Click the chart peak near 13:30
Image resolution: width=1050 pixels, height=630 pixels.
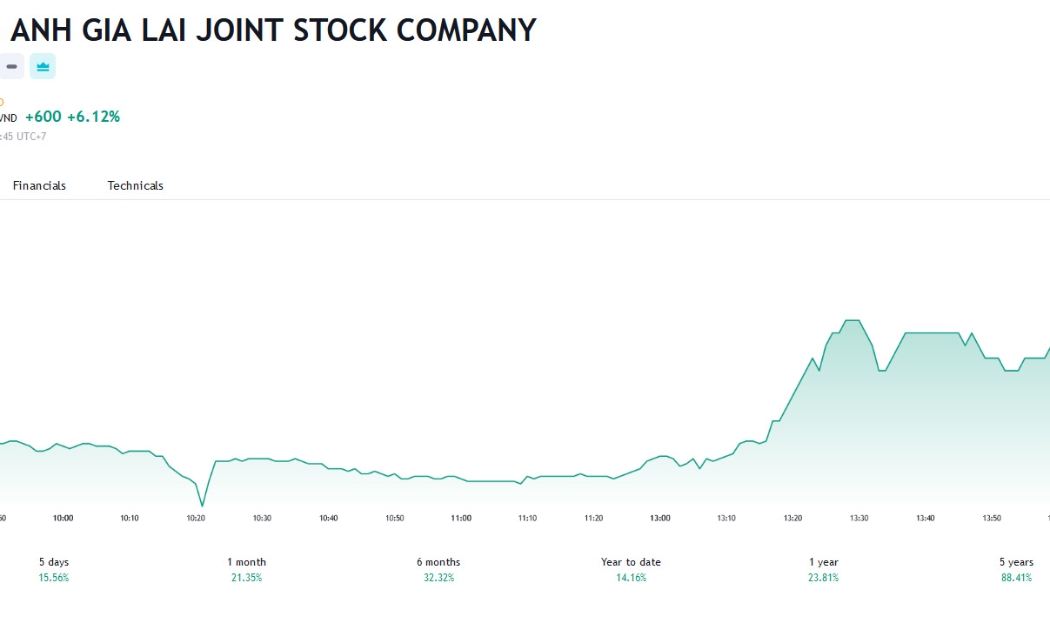[x=852, y=321]
